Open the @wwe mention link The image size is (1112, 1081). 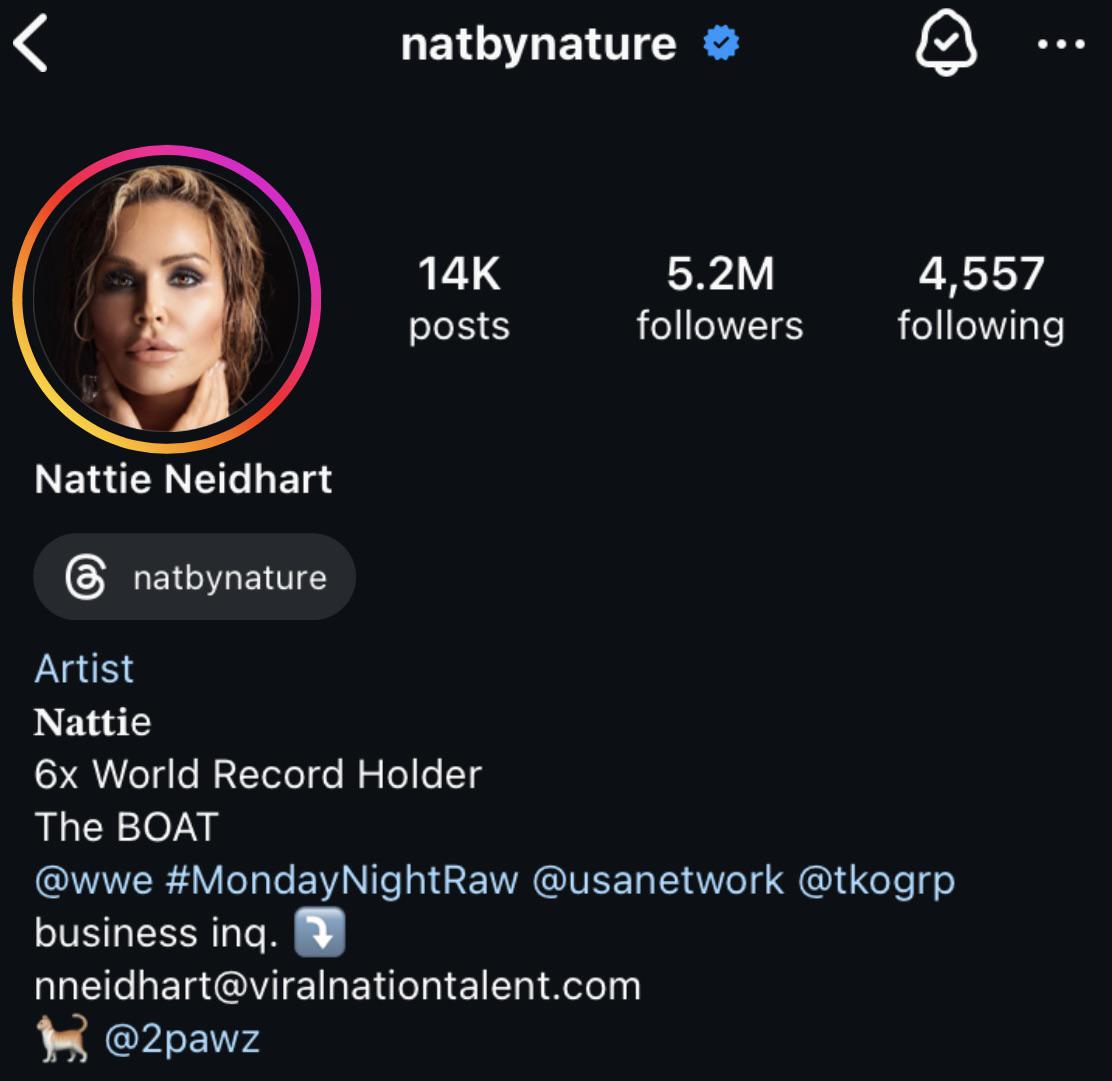94,880
